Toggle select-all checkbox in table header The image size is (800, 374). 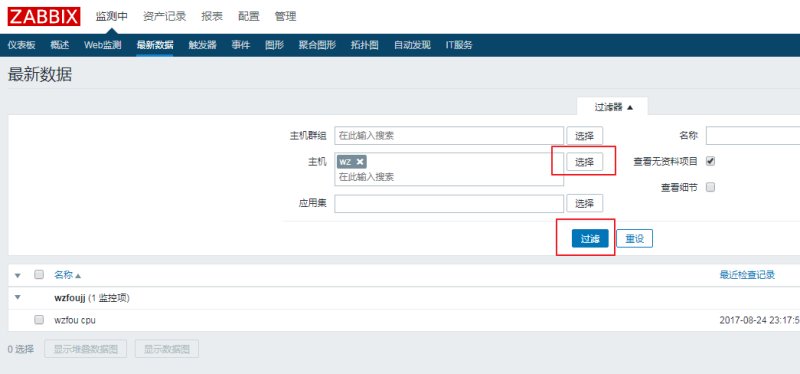39,275
